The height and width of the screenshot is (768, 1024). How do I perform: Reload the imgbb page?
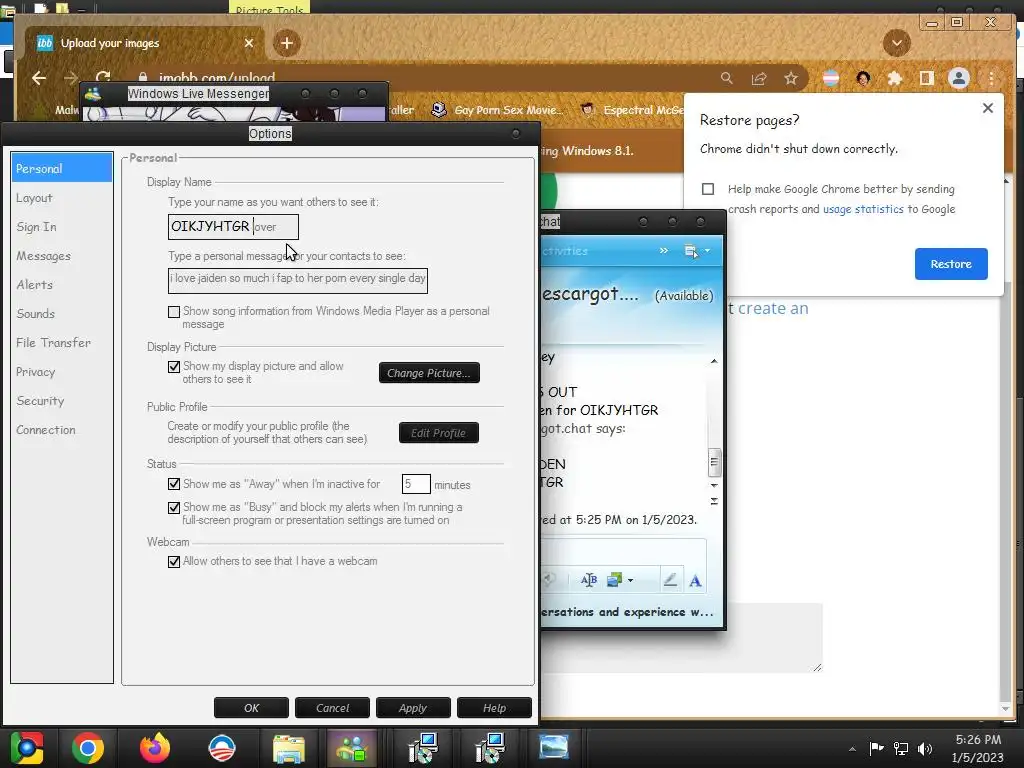pyautogui.click(x=103, y=78)
